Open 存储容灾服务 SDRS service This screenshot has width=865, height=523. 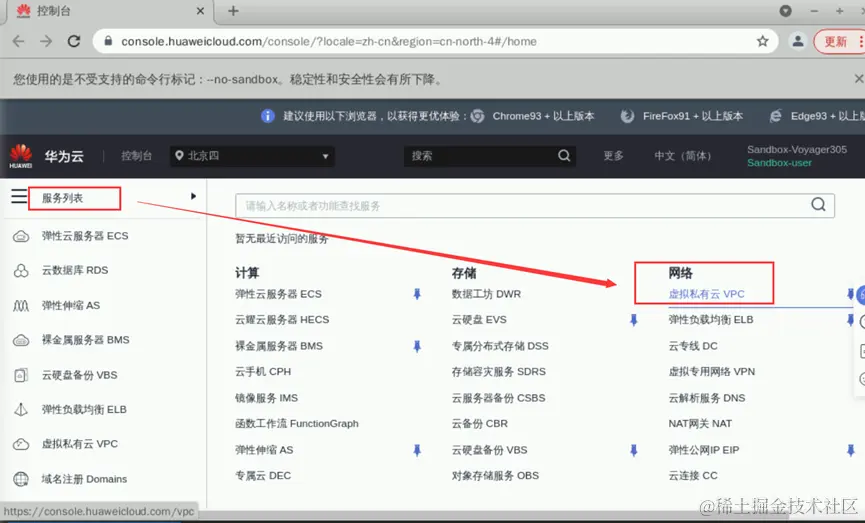499,371
